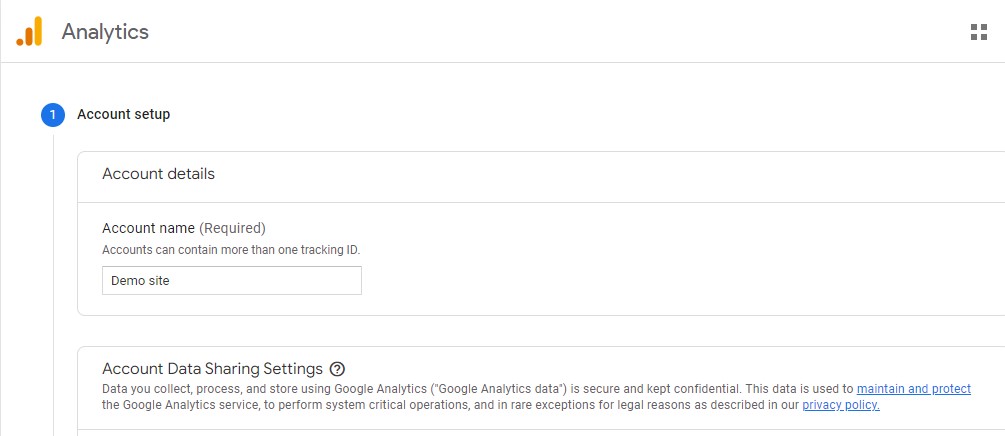Click empty space inside Account details card
The height and width of the screenshot is (436, 1005).
point(641,269)
